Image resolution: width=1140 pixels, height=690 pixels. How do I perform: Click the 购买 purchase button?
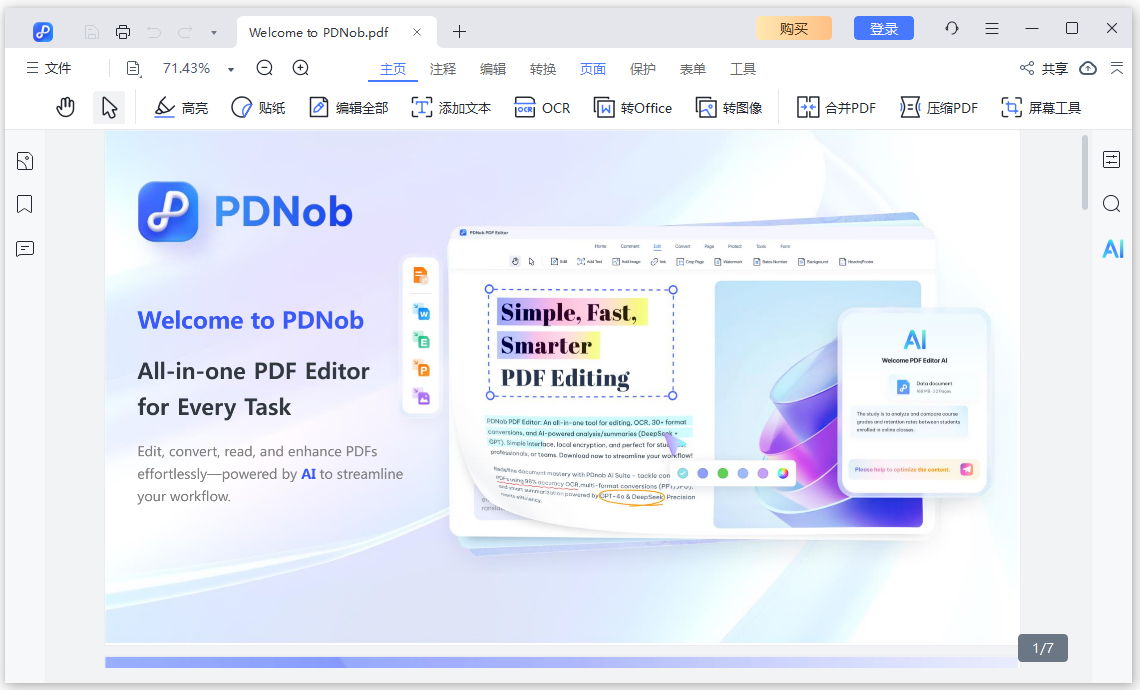pyautogui.click(x=794, y=28)
